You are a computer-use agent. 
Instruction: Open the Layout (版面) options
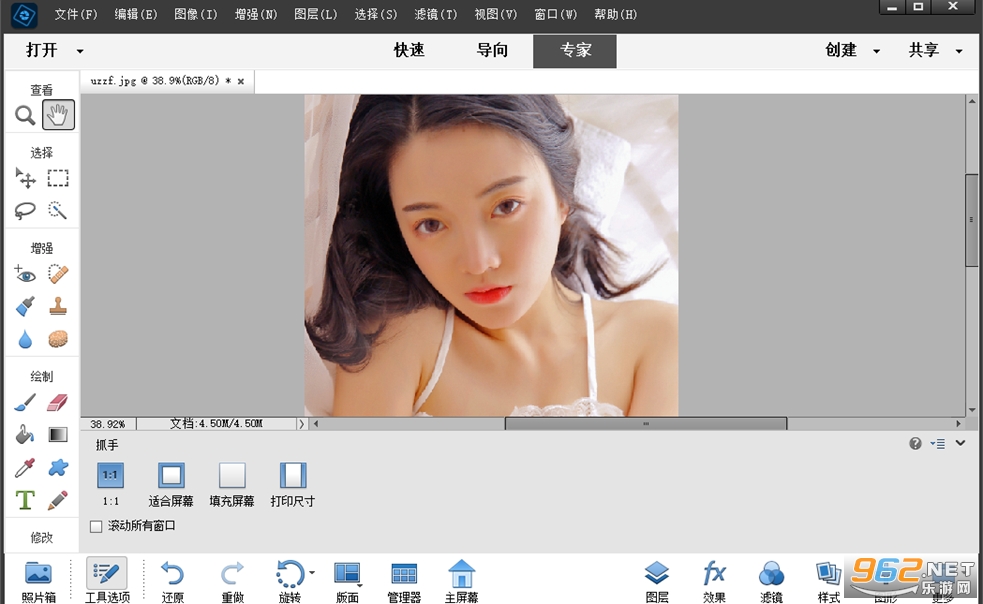click(347, 581)
